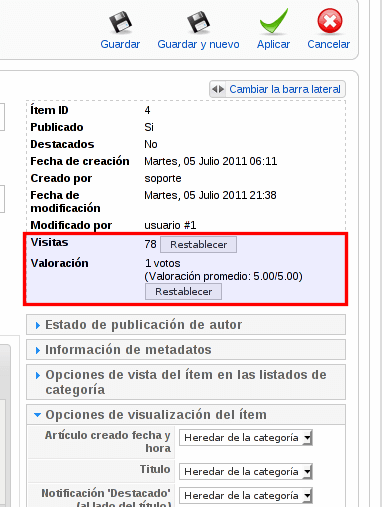382x507 pixels.
Task: Click the 'Creado por' label
Action: click(x=61, y=178)
